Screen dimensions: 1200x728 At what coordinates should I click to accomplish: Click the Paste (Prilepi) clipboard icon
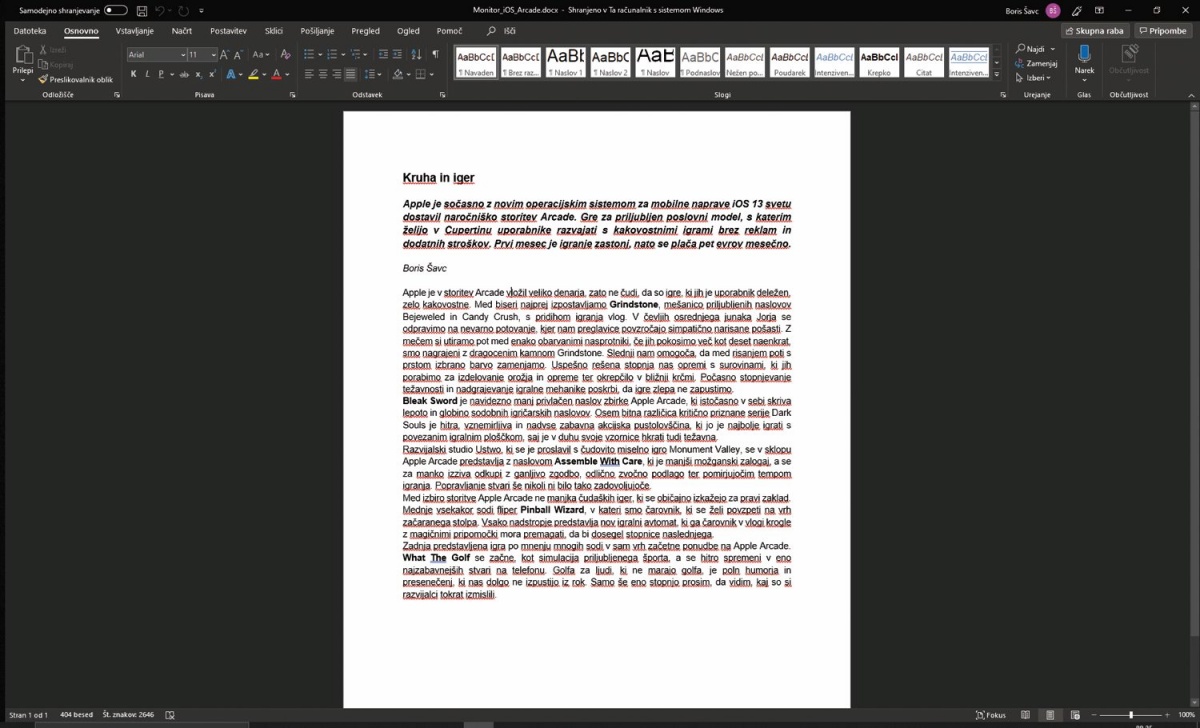pyautogui.click(x=23, y=55)
